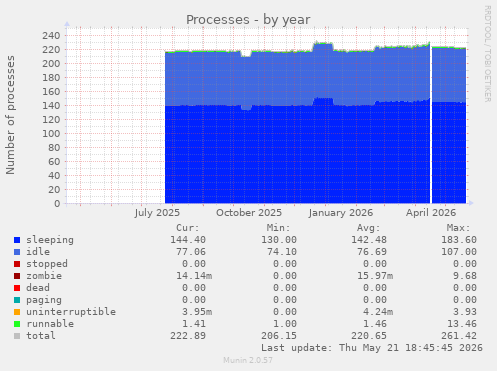Click the 'Min:' column header
This screenshot has height=371, width=497.
[x=278, y=228]
